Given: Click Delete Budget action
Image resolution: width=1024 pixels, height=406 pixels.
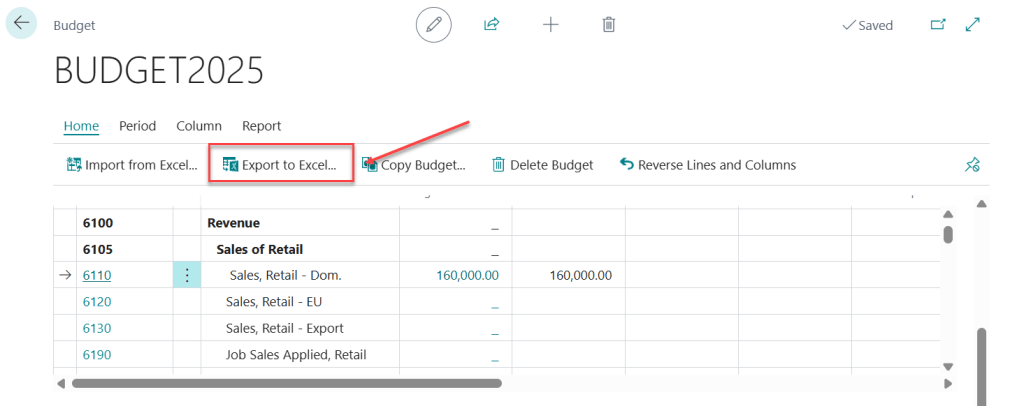Looking at the screenshot, I should [543, 164].
